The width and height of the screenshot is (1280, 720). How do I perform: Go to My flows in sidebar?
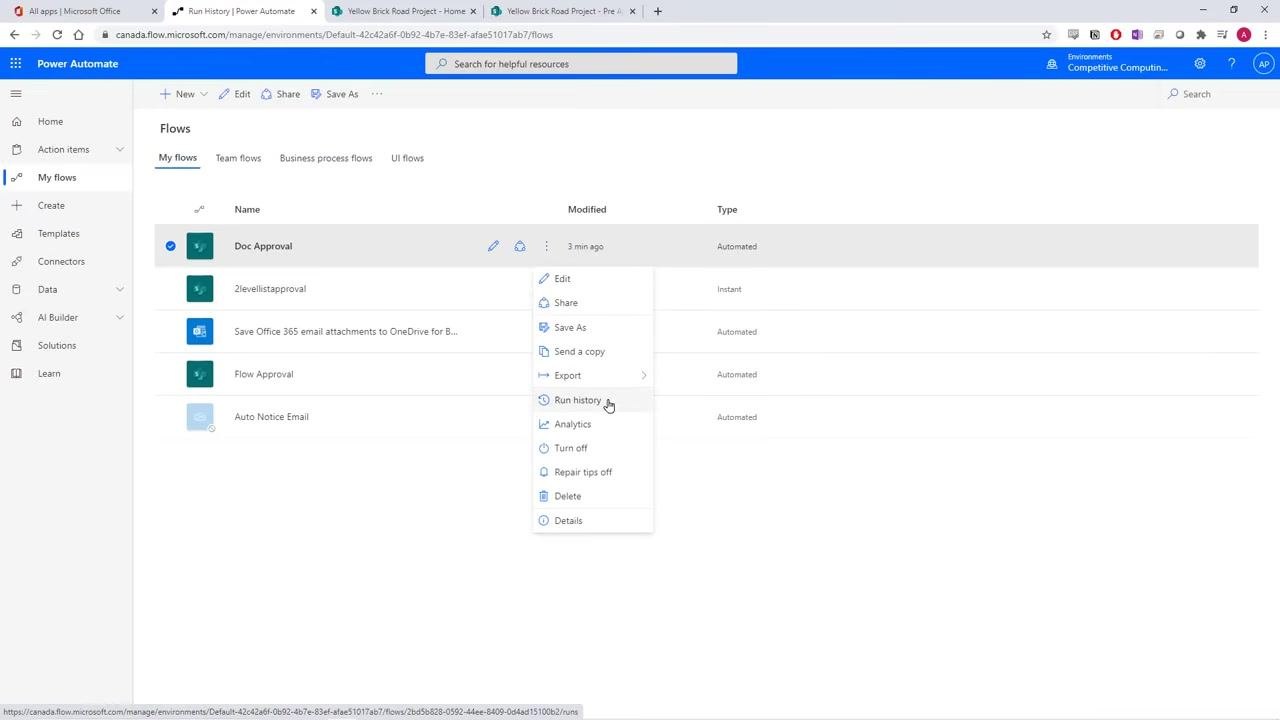tap(57, 177)
